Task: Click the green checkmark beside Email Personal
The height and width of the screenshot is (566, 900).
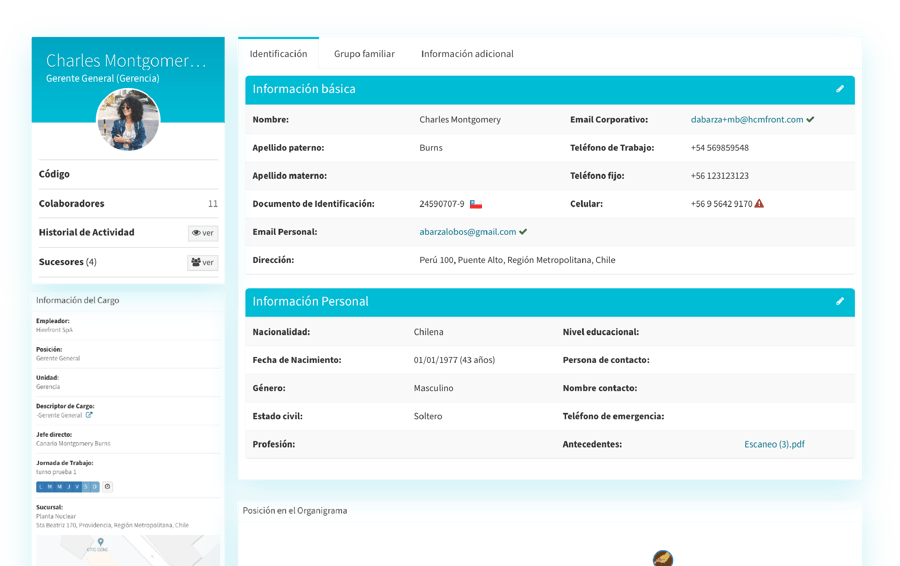Action: [523, 232]
